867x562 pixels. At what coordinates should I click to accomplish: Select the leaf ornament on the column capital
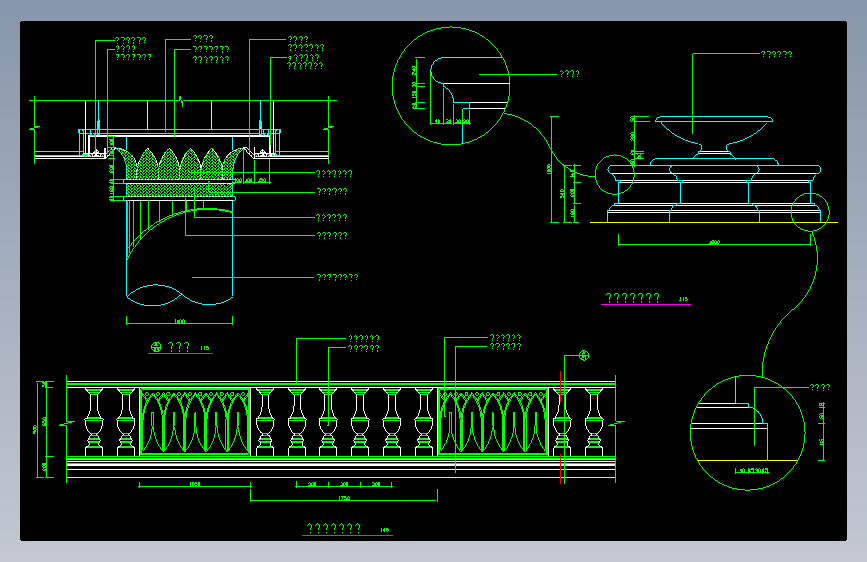click(180, 164)
